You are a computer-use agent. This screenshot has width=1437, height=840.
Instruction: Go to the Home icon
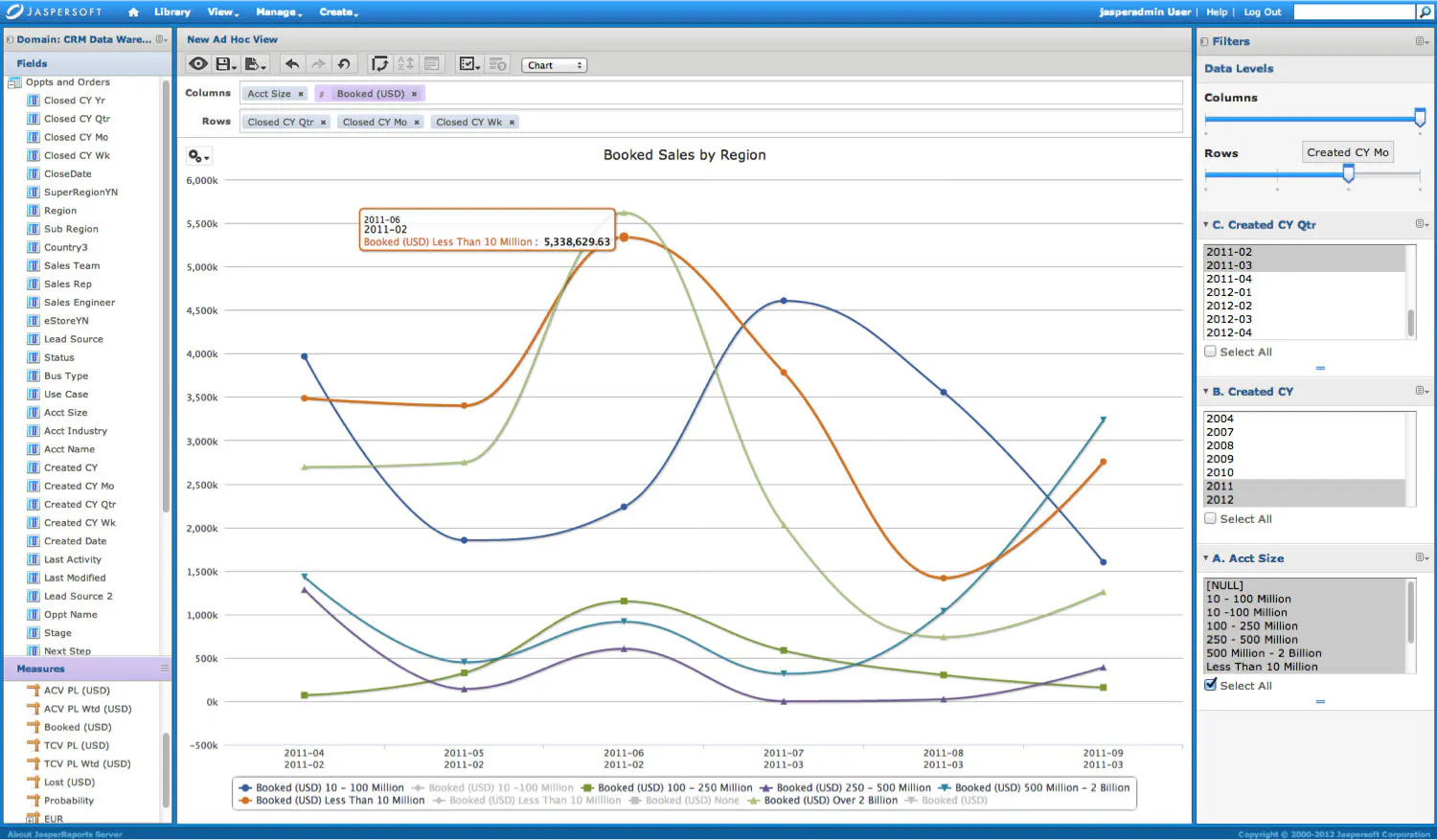point(133,12)
